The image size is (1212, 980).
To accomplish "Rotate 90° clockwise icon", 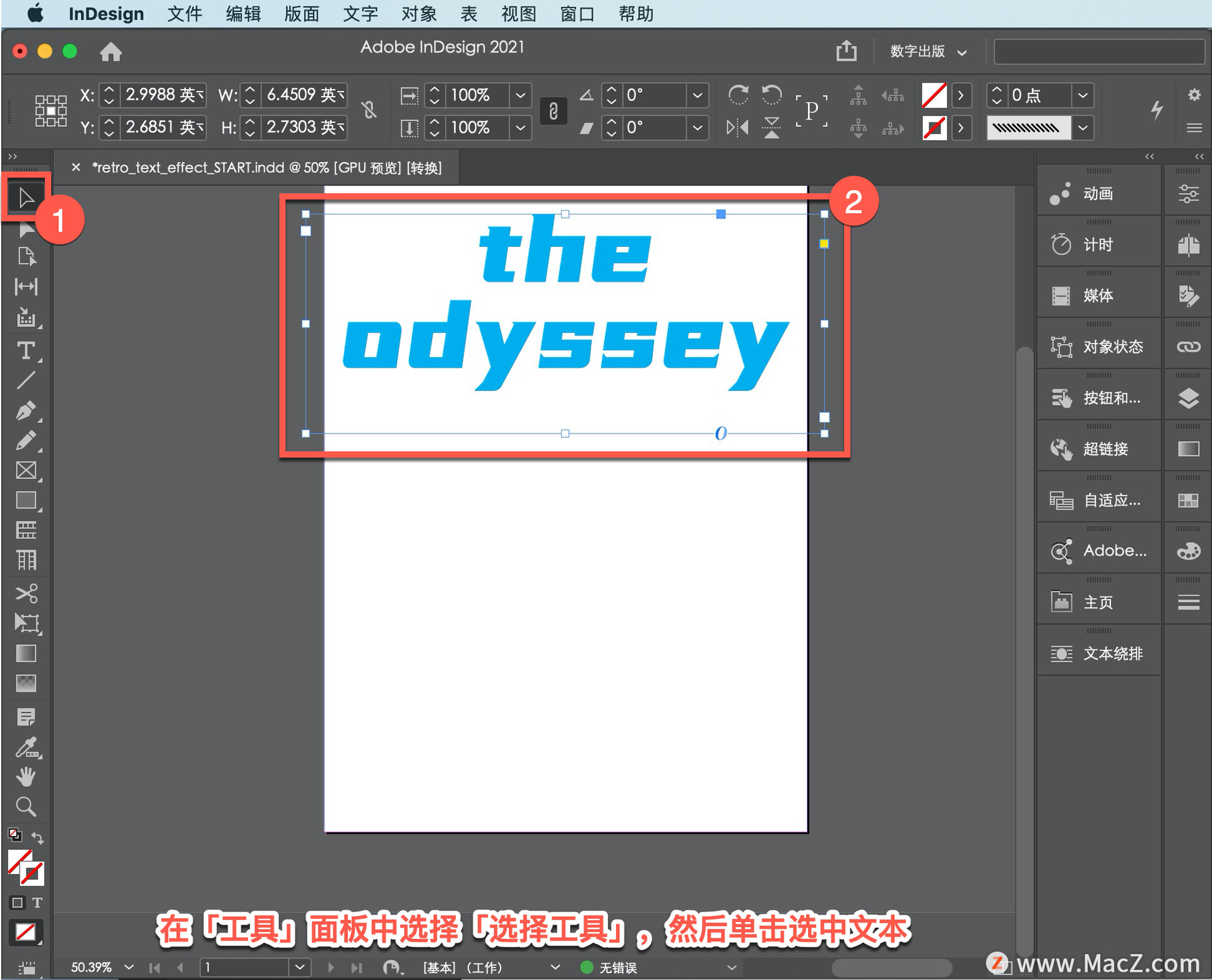I will (737, 95).
